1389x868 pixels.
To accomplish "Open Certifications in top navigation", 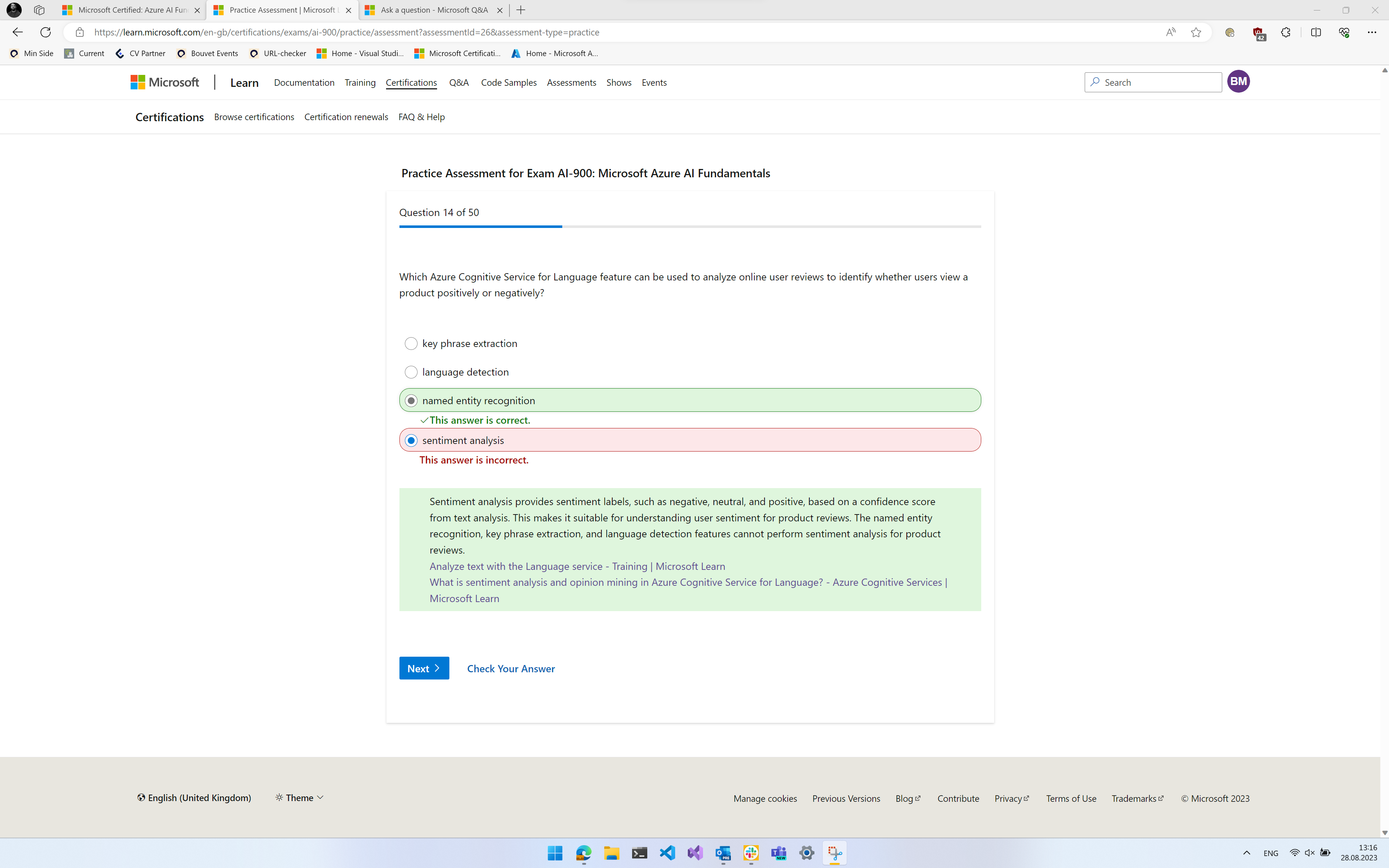I will (x=411, y=82).
